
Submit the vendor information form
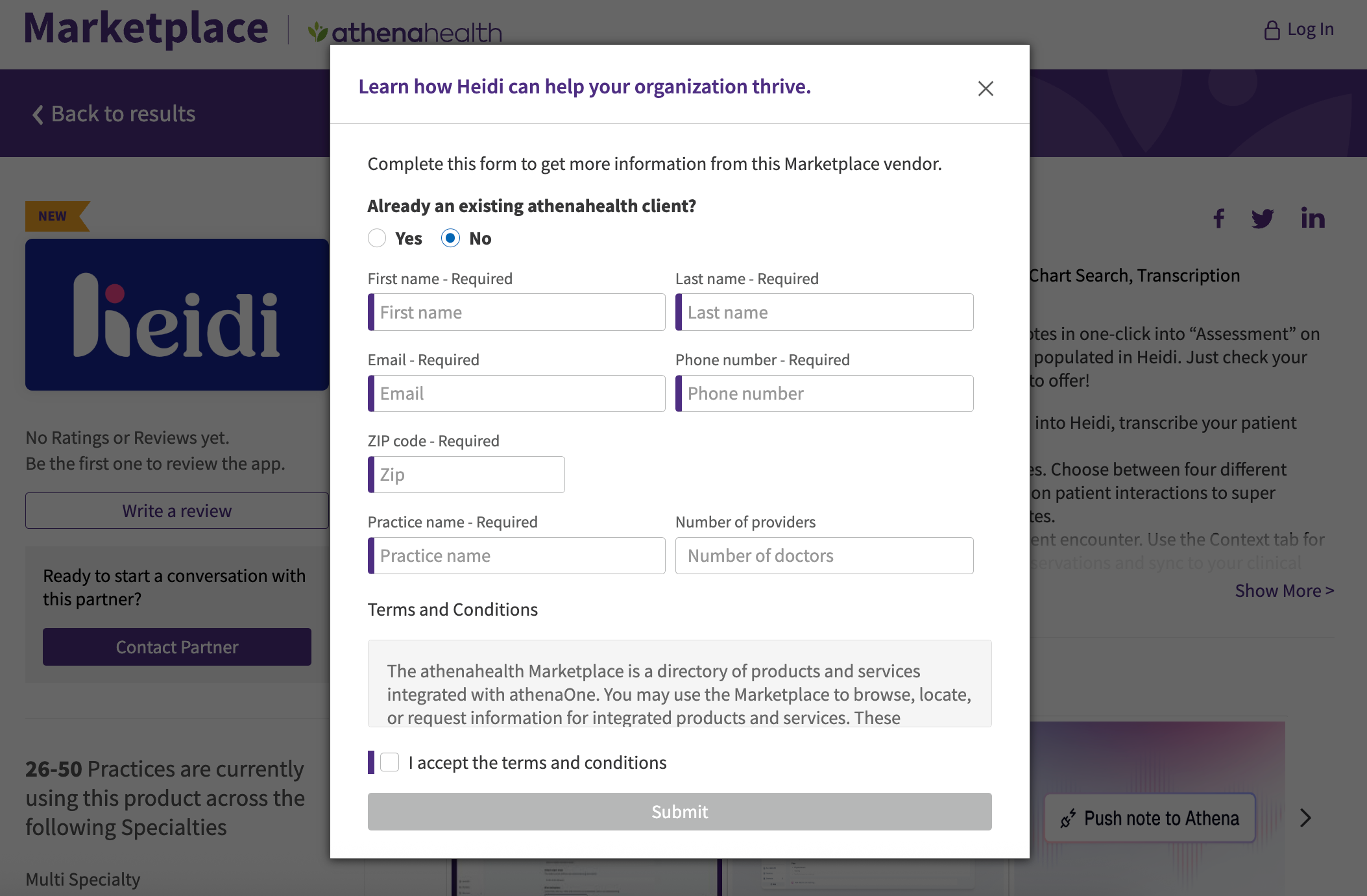[679, 812]
